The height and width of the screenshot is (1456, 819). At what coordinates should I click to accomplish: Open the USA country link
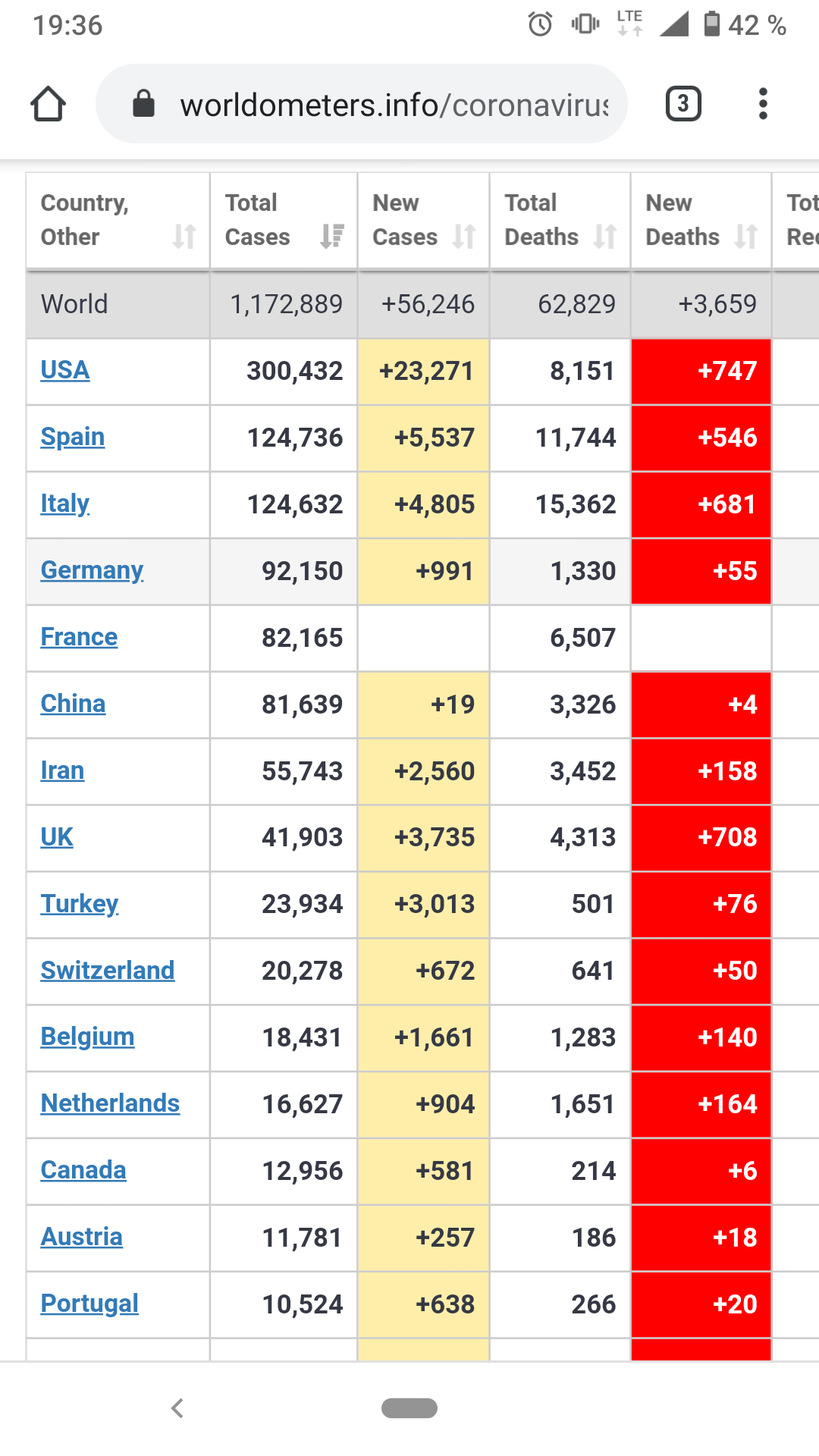pos(65,370)
